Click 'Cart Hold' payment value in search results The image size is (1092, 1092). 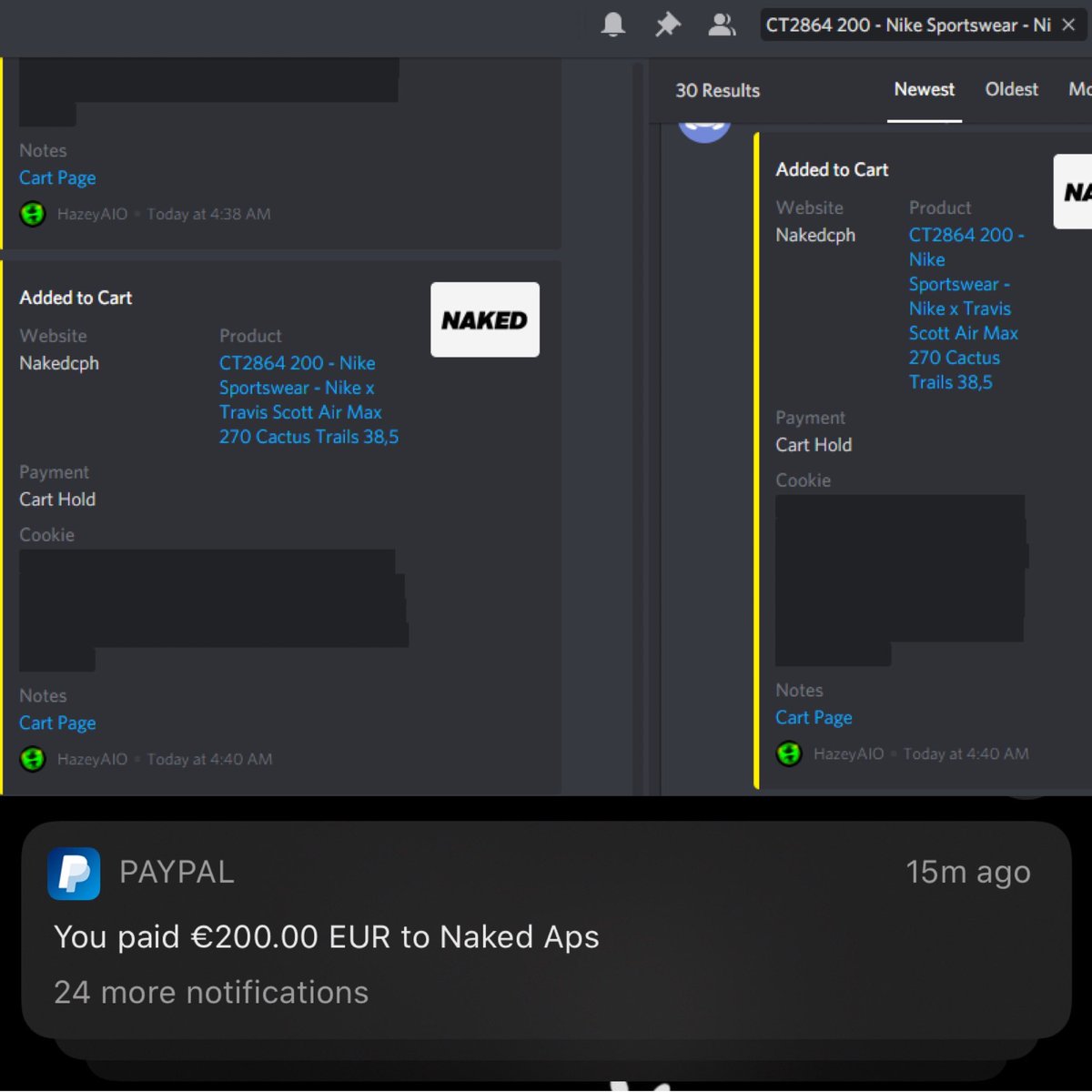[x=814, y=445]
